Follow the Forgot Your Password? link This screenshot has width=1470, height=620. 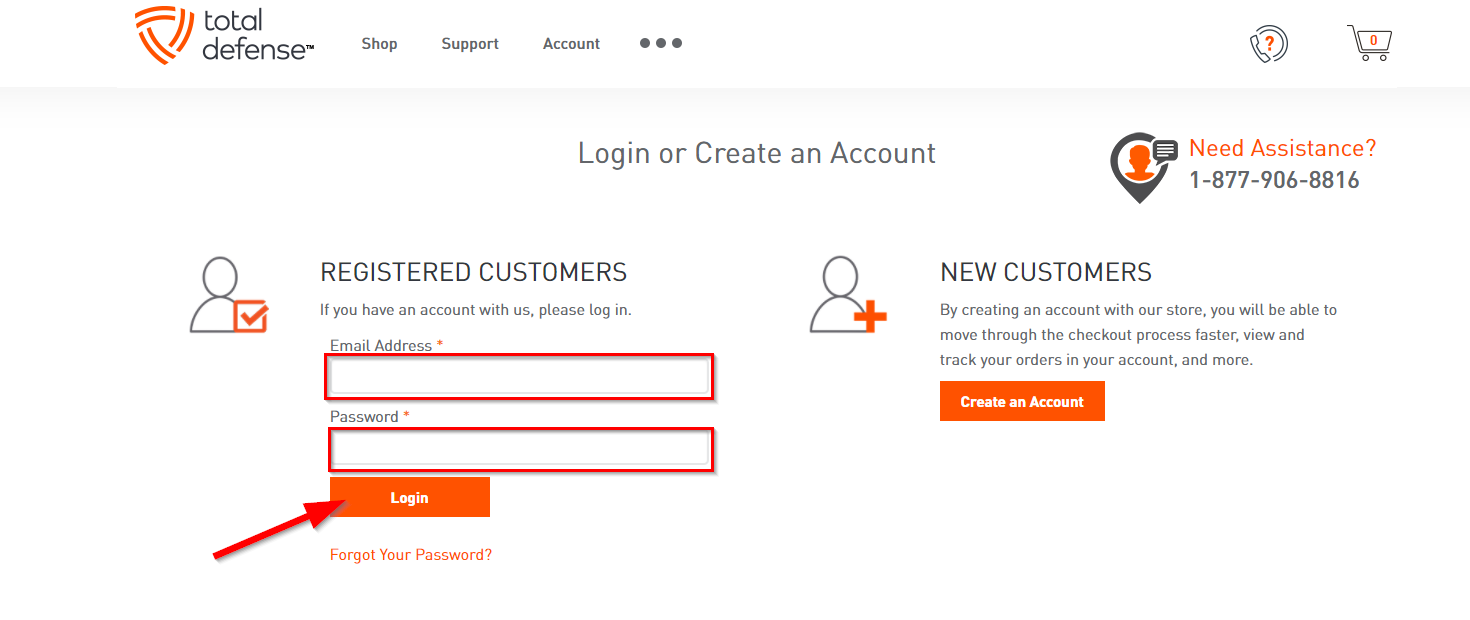coord(411,554)
